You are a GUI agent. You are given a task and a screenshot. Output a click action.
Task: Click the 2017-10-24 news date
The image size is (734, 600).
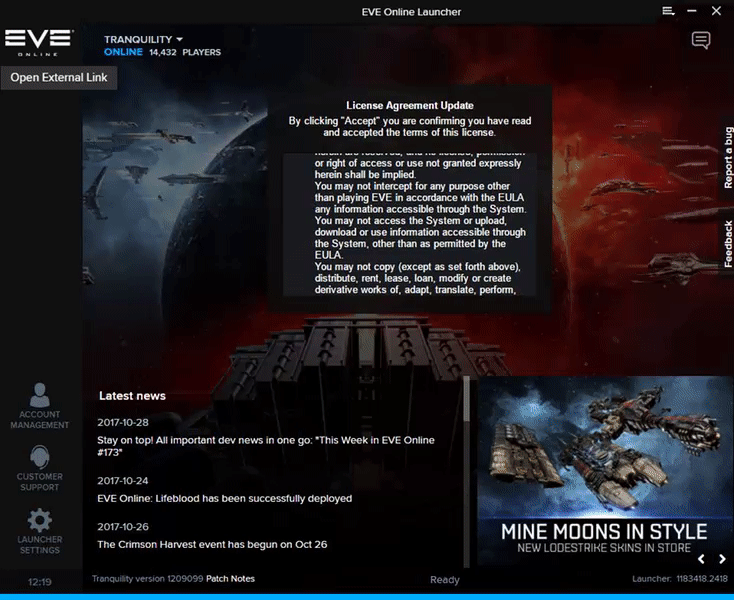pyautogui.click(x=123, y=481)
